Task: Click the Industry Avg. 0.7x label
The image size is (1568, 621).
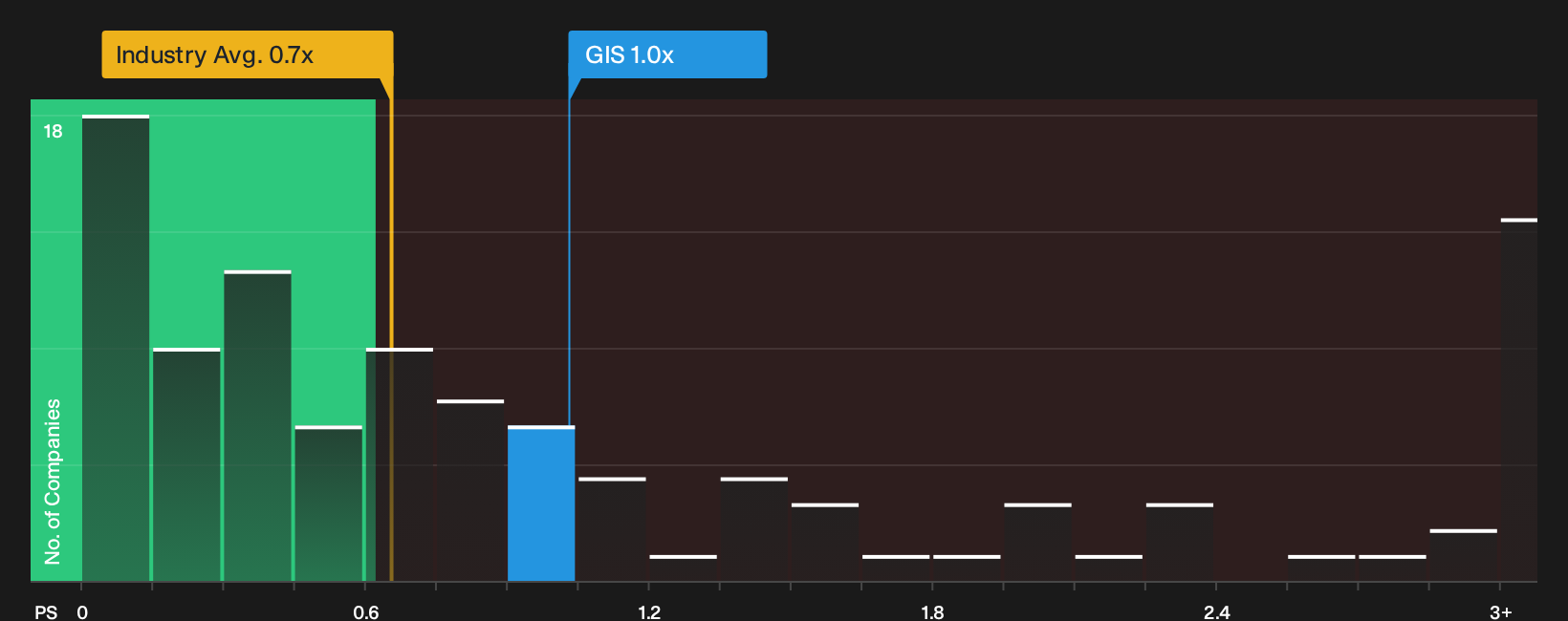Action: point(247,54)
